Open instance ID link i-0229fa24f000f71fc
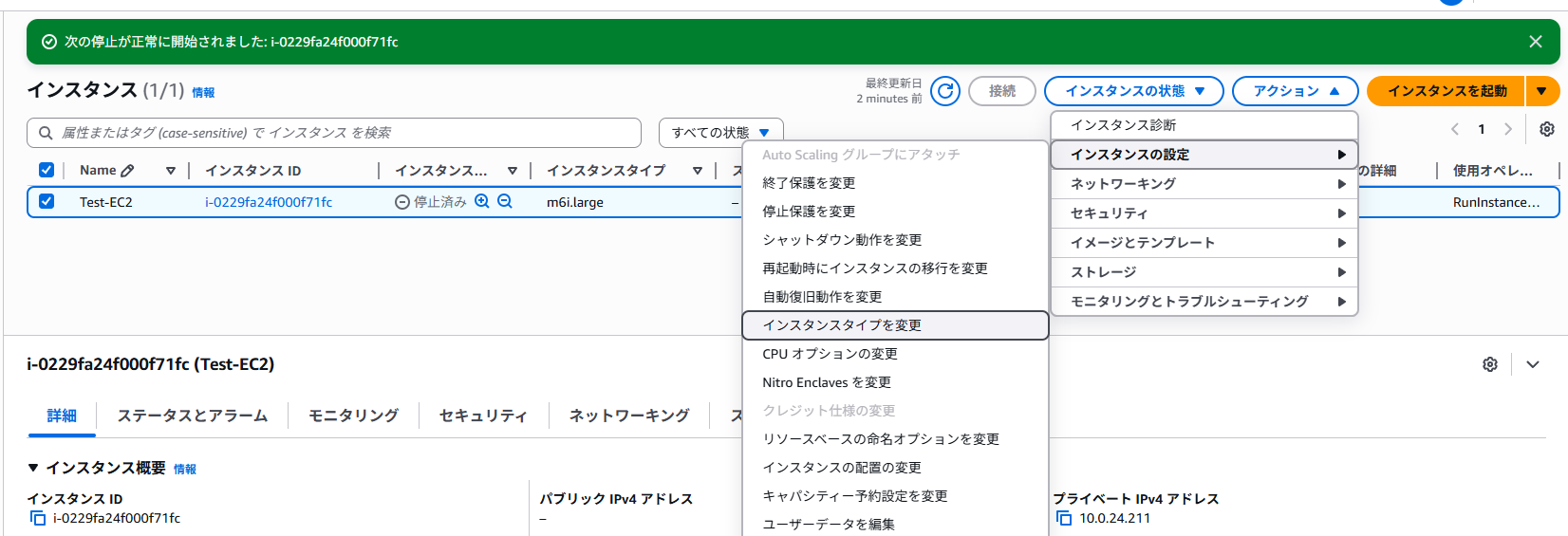1568x536 pixels. pyautogui.click(x=269, y=202)
